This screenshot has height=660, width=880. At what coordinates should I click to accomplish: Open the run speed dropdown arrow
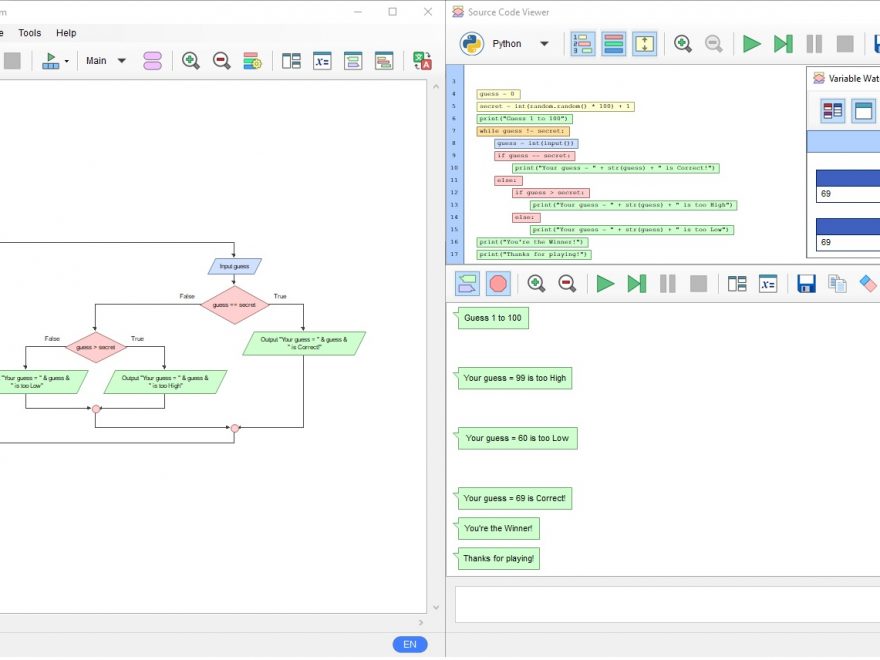[x=67, y=61]
